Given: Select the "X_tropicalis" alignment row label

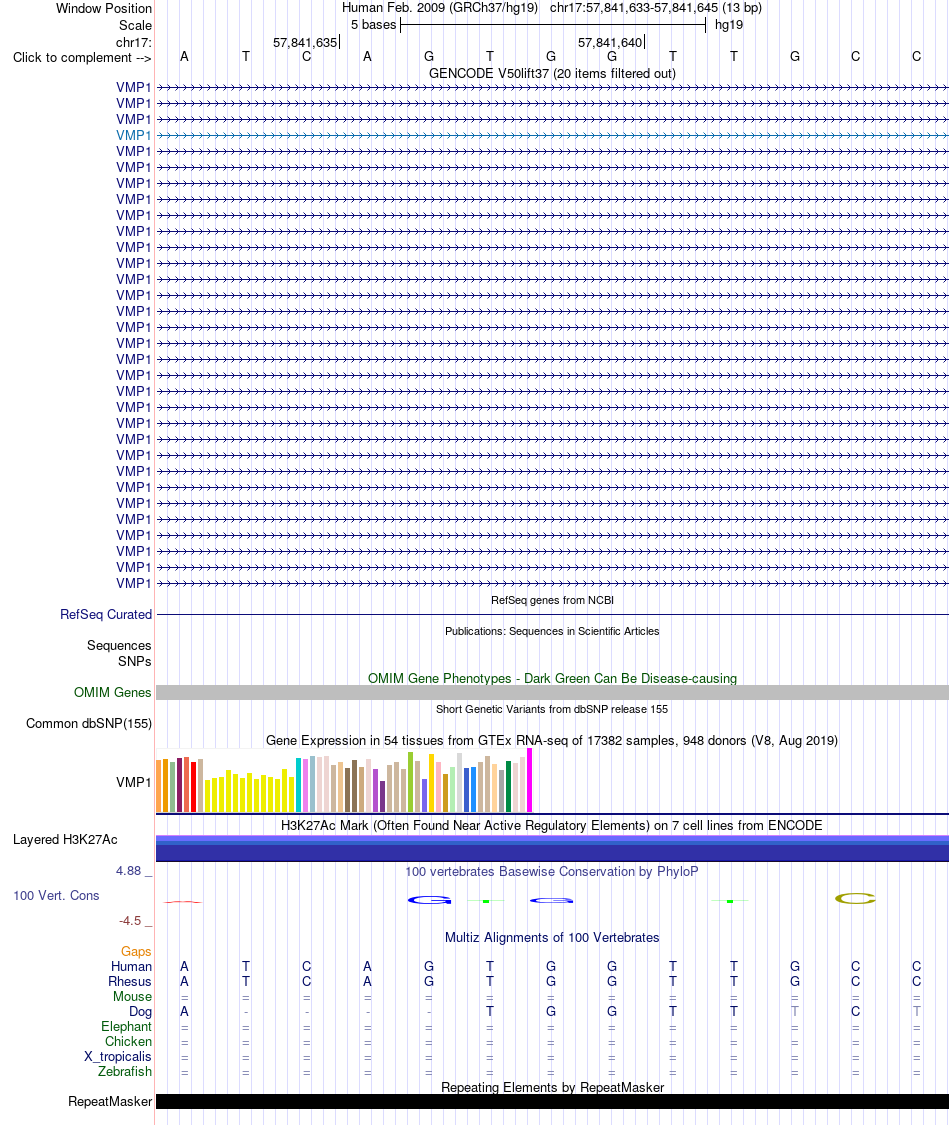Looking at the screenshot, I should pos(118,1057).
